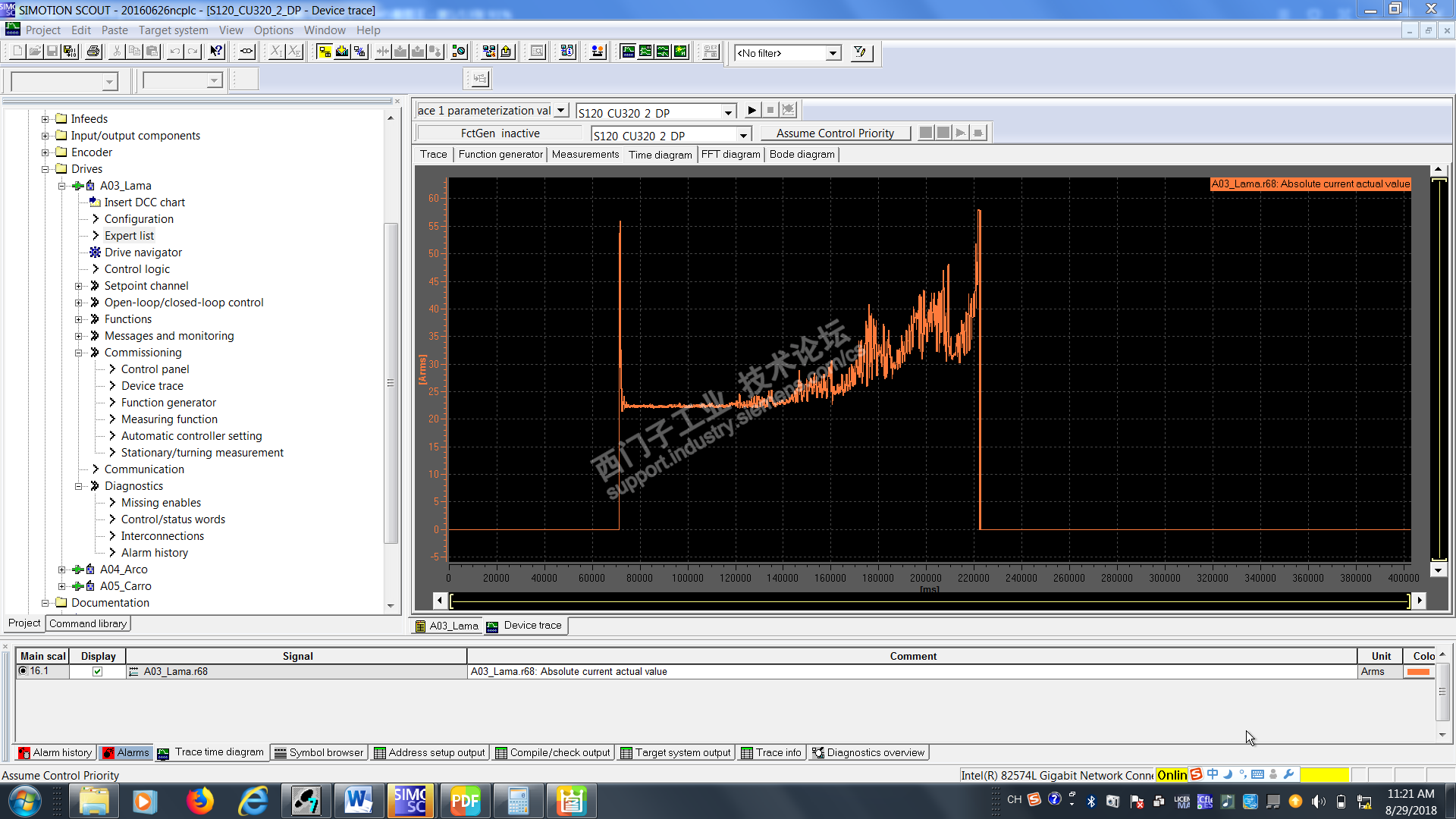Screen dimensions: 1456x819
Task: Select main scale radio button 16.1
Action: click(x=23, y=671)
